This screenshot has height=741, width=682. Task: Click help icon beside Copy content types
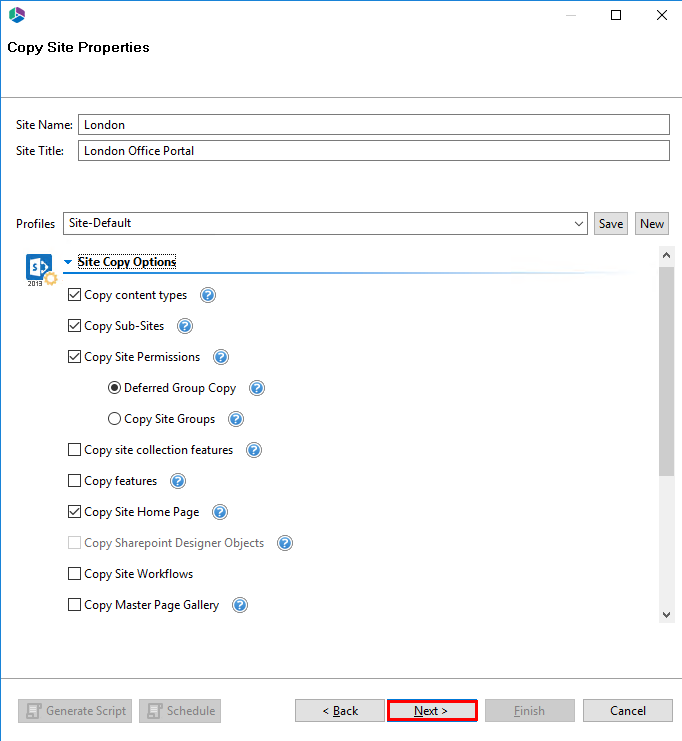(208, 295)
